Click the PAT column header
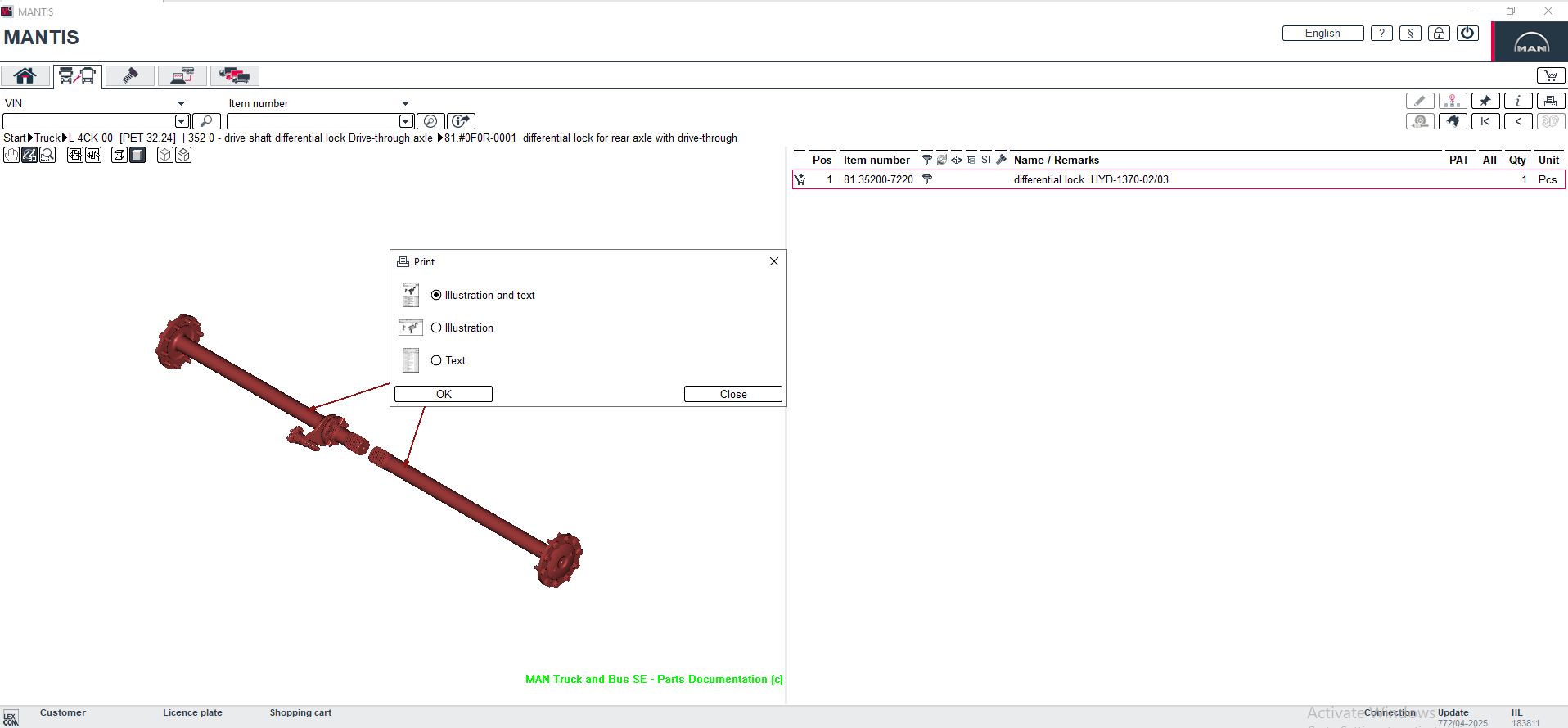Image resolution: width=1568 pixels, height=728 pixels. pyautogui.click(x=1458, y=160)
